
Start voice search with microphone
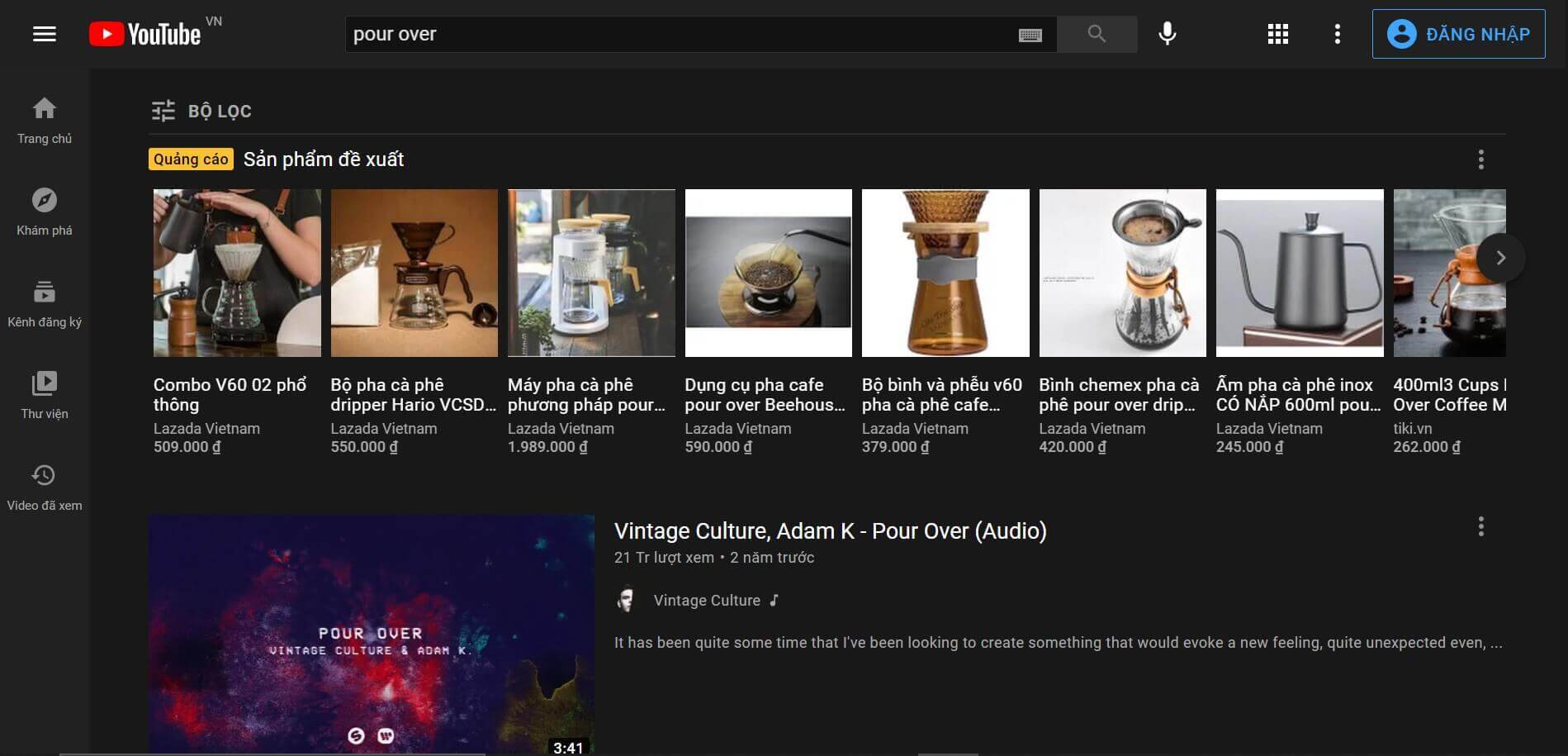[x=1167, y=34]
